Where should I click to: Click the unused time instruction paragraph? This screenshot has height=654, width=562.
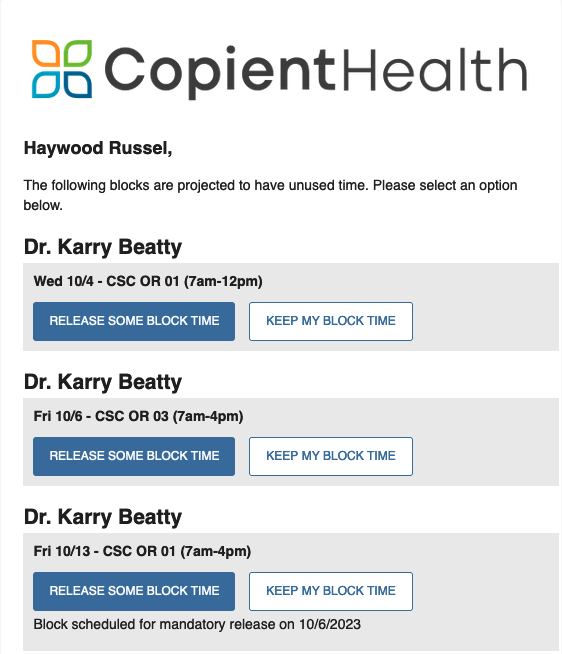(270, 195)
